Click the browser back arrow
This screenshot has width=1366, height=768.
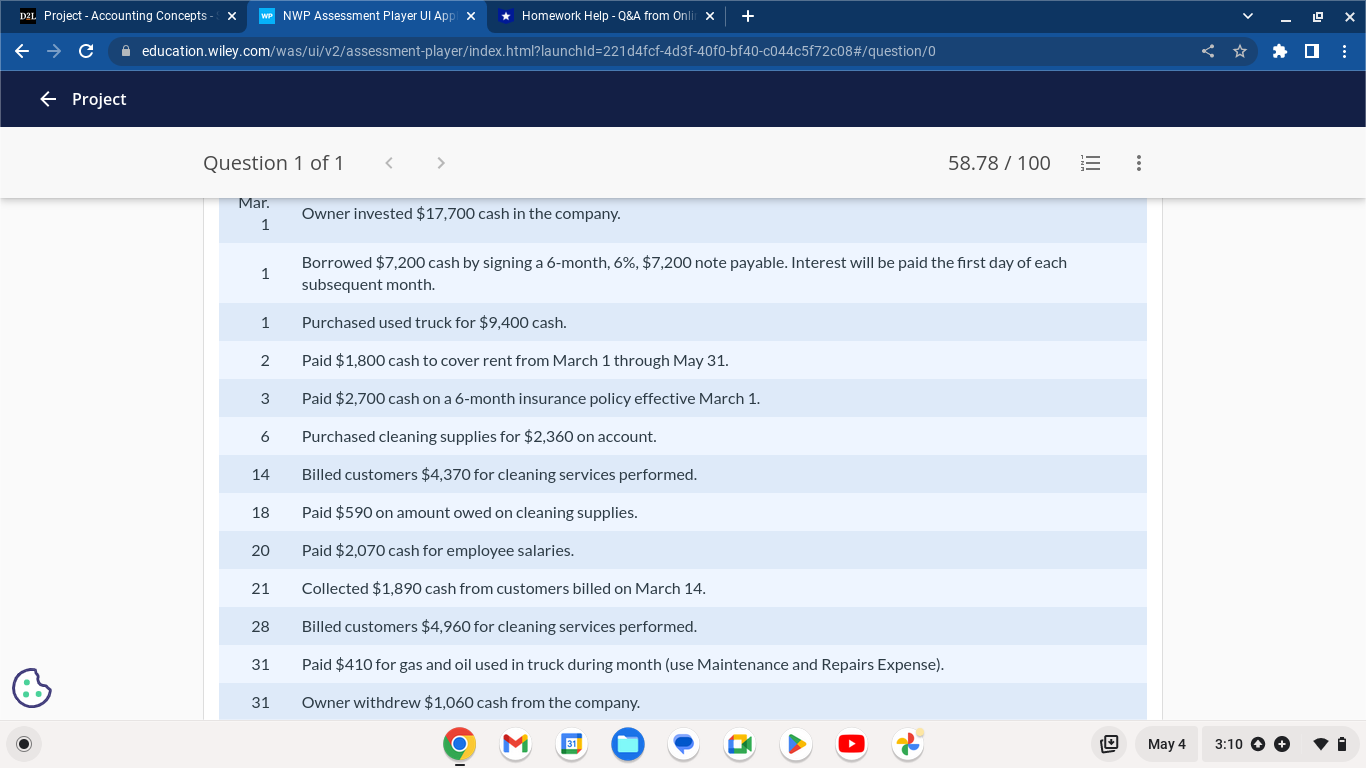(22, 51)
